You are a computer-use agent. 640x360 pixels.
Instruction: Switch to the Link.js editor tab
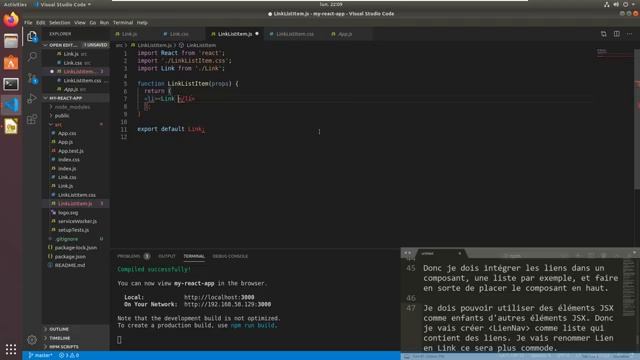129,34
